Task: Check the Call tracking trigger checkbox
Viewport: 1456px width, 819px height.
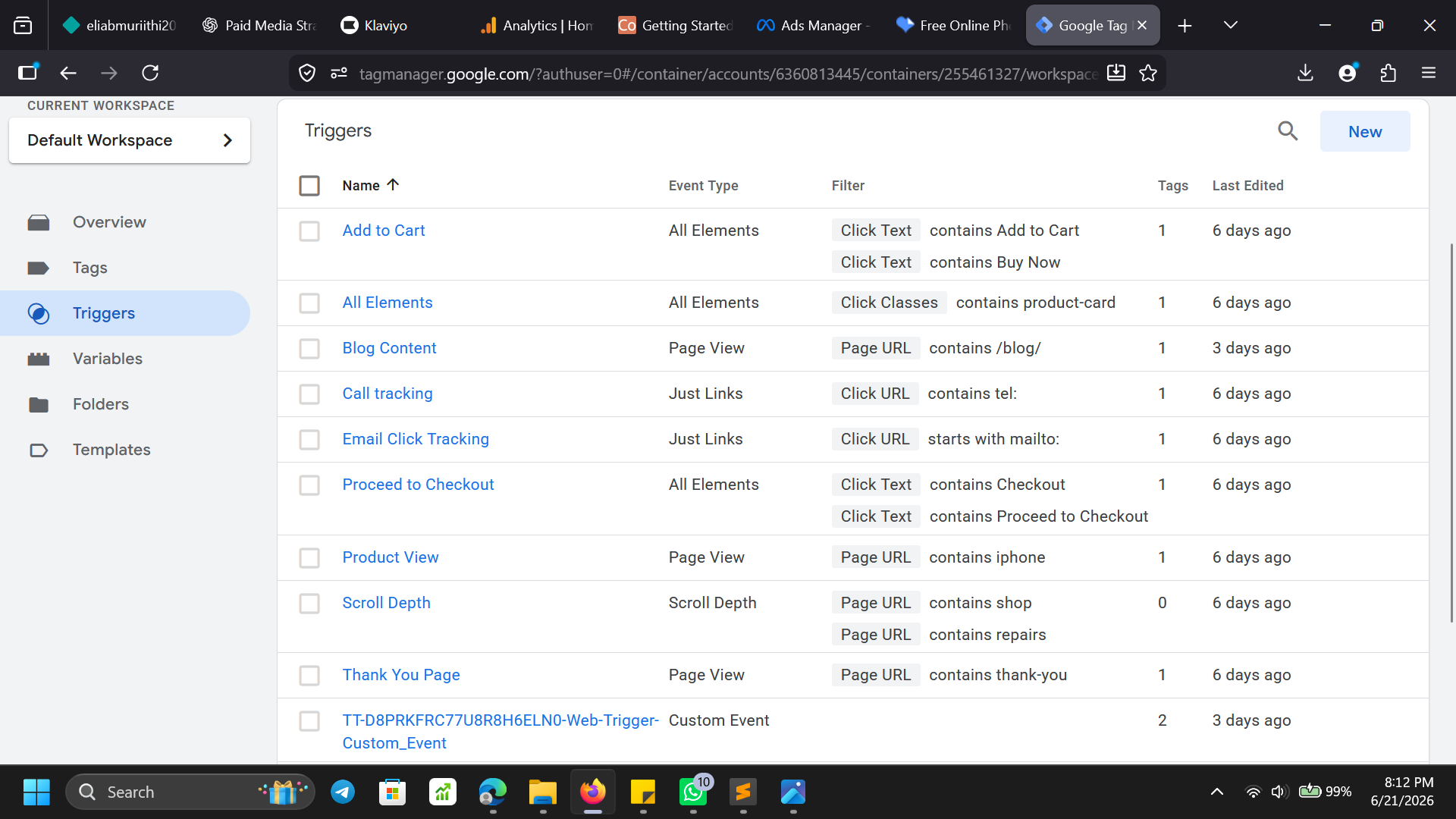Action: tap(309, 394)
